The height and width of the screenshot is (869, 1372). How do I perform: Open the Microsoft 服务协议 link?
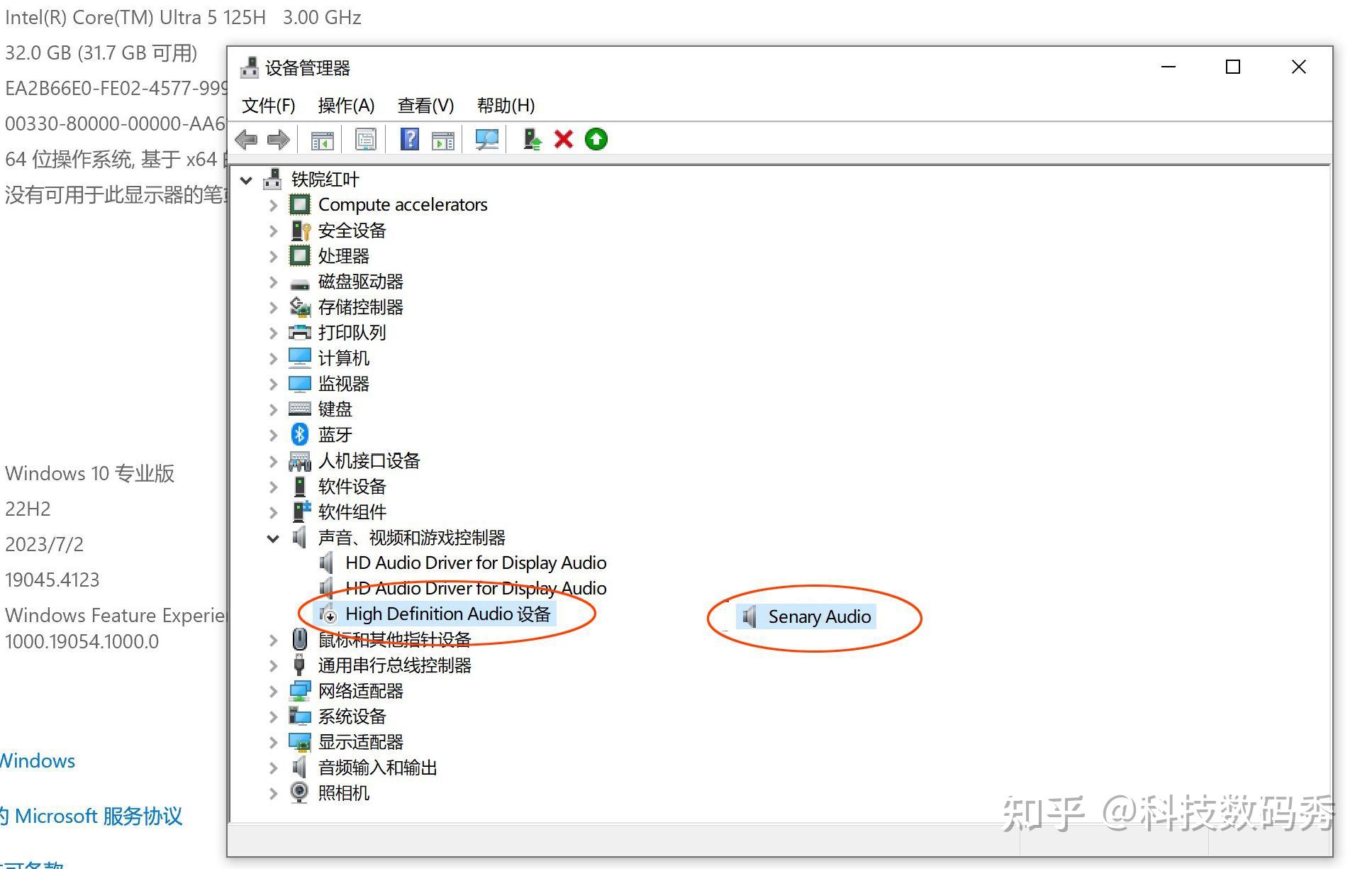coord(92,816)
